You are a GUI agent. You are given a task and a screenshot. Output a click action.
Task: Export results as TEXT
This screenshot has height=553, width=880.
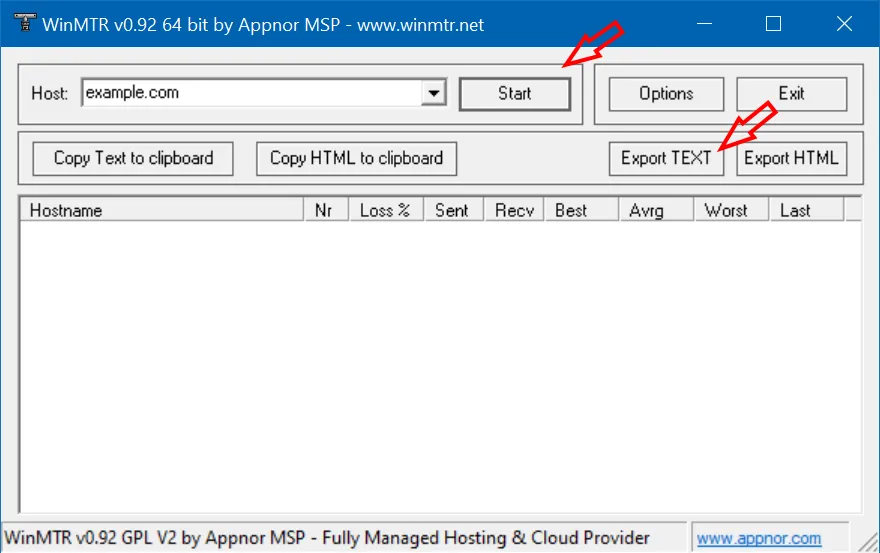tap(666, 158)
